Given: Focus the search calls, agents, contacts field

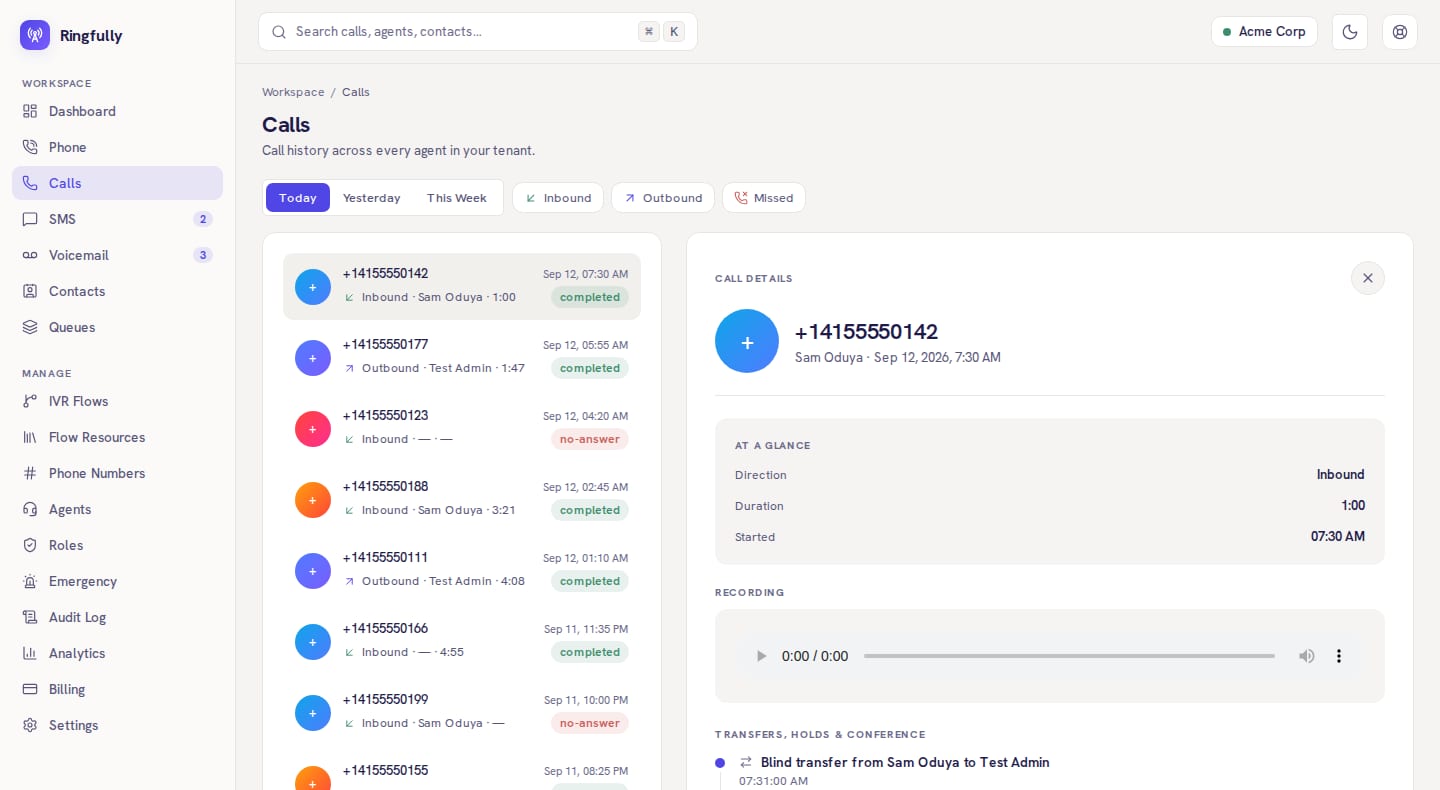Looking at the screenshot, I should click(x=478, y=31).
